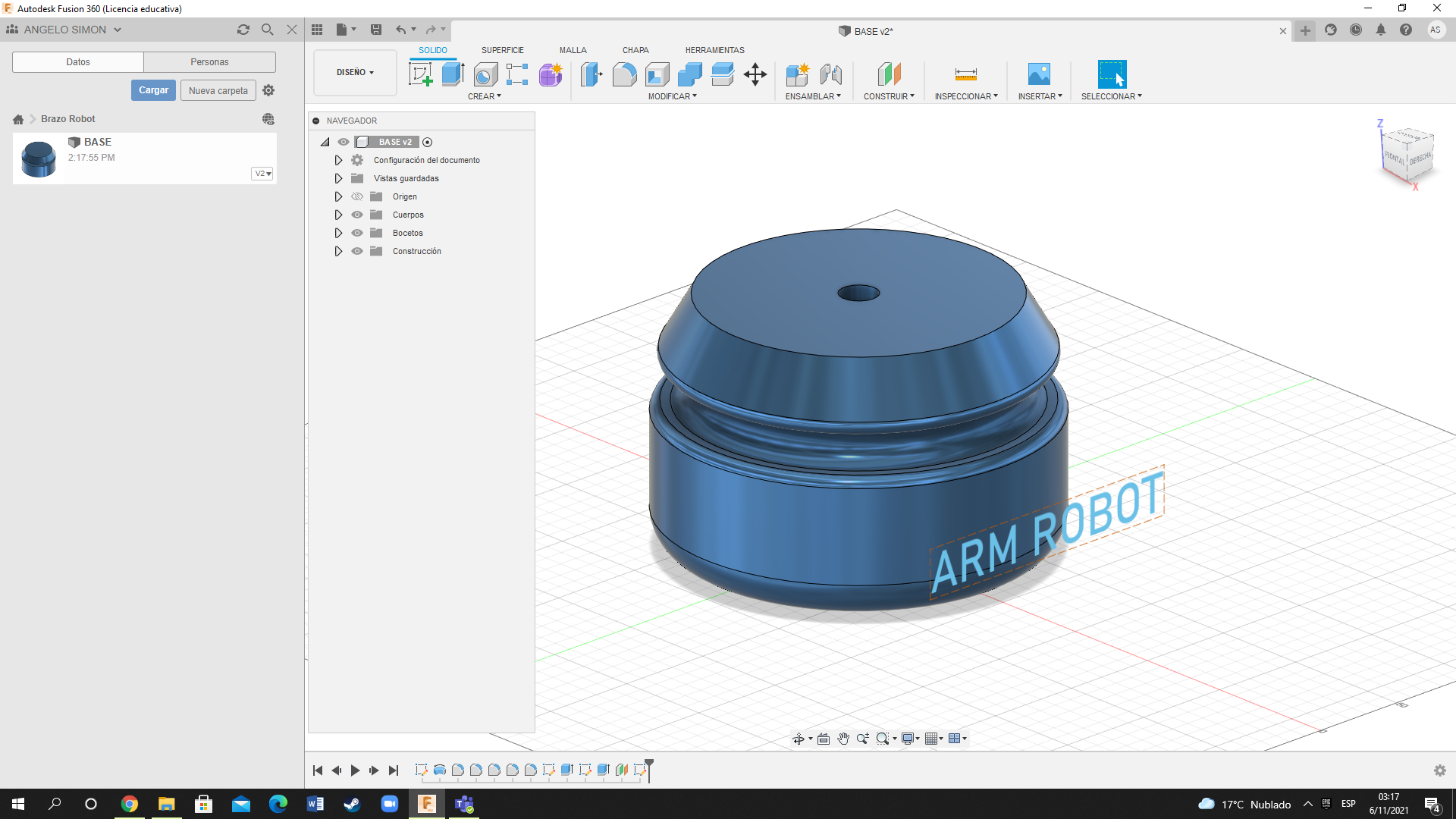Image resolution: width=1456 pixels, height=819 pixels.
Task: Select the Joint tool
Action: (831, 74)
